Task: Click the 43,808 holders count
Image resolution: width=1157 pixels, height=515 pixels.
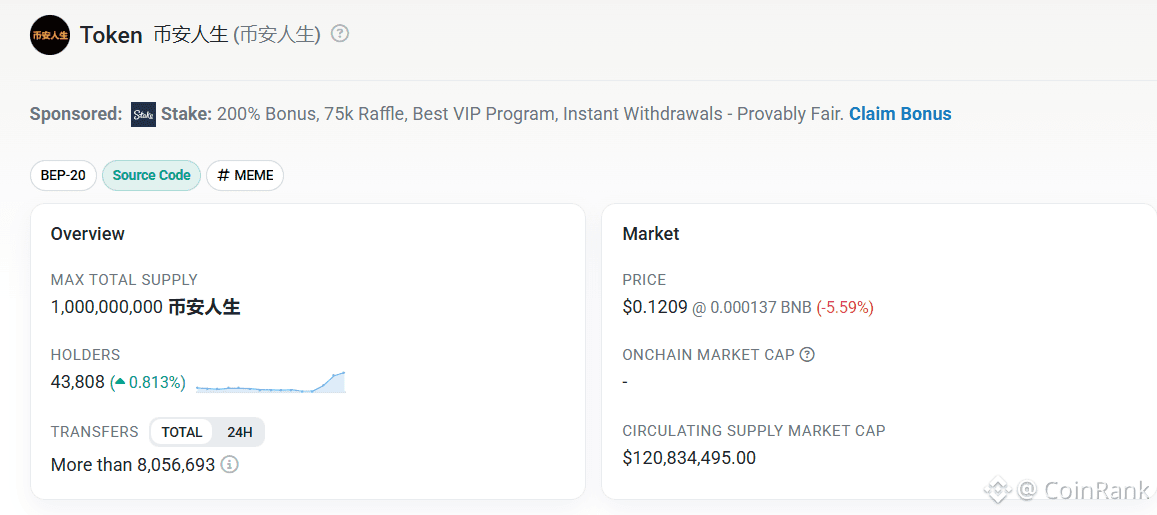Action: click(x=78, y=382)
